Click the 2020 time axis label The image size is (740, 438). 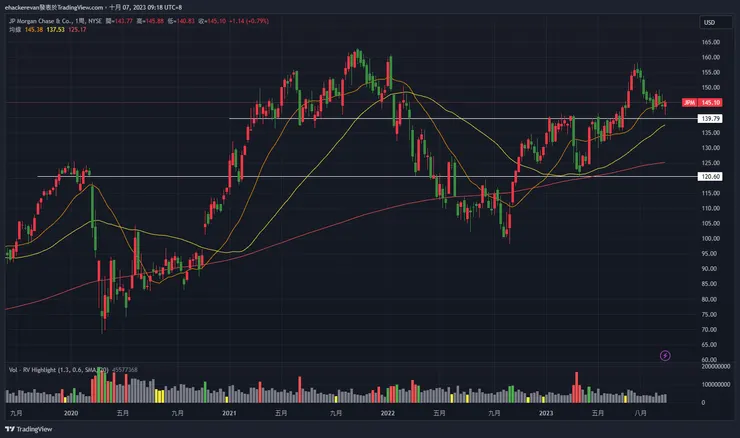(x=71, y=413)
